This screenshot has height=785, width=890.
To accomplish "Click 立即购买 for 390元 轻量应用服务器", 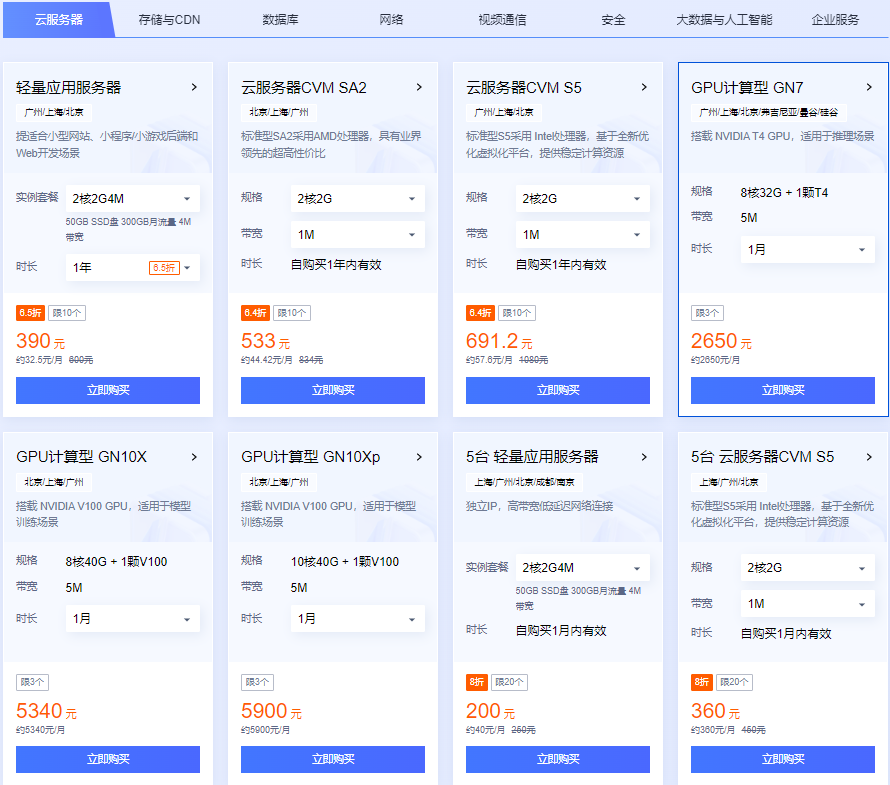I will pyautogui.click(x=108, y=391).
